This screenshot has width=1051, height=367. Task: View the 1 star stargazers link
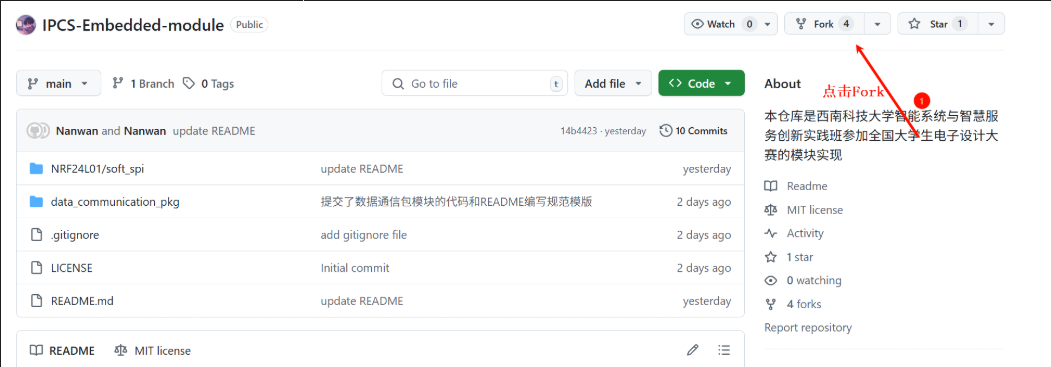click(789, 256)
